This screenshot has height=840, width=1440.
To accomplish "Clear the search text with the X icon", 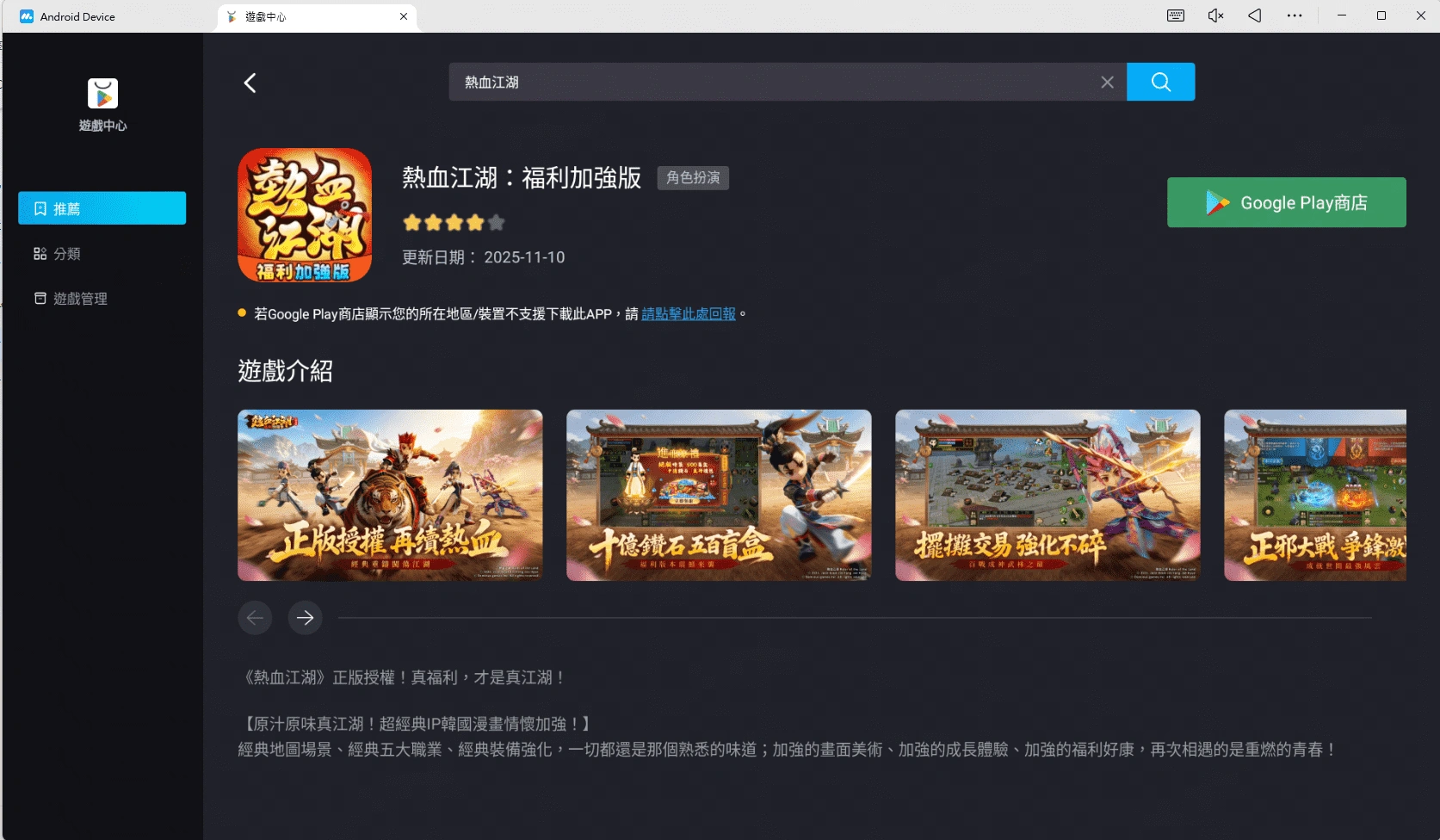I will click(x=1107, y=82).
